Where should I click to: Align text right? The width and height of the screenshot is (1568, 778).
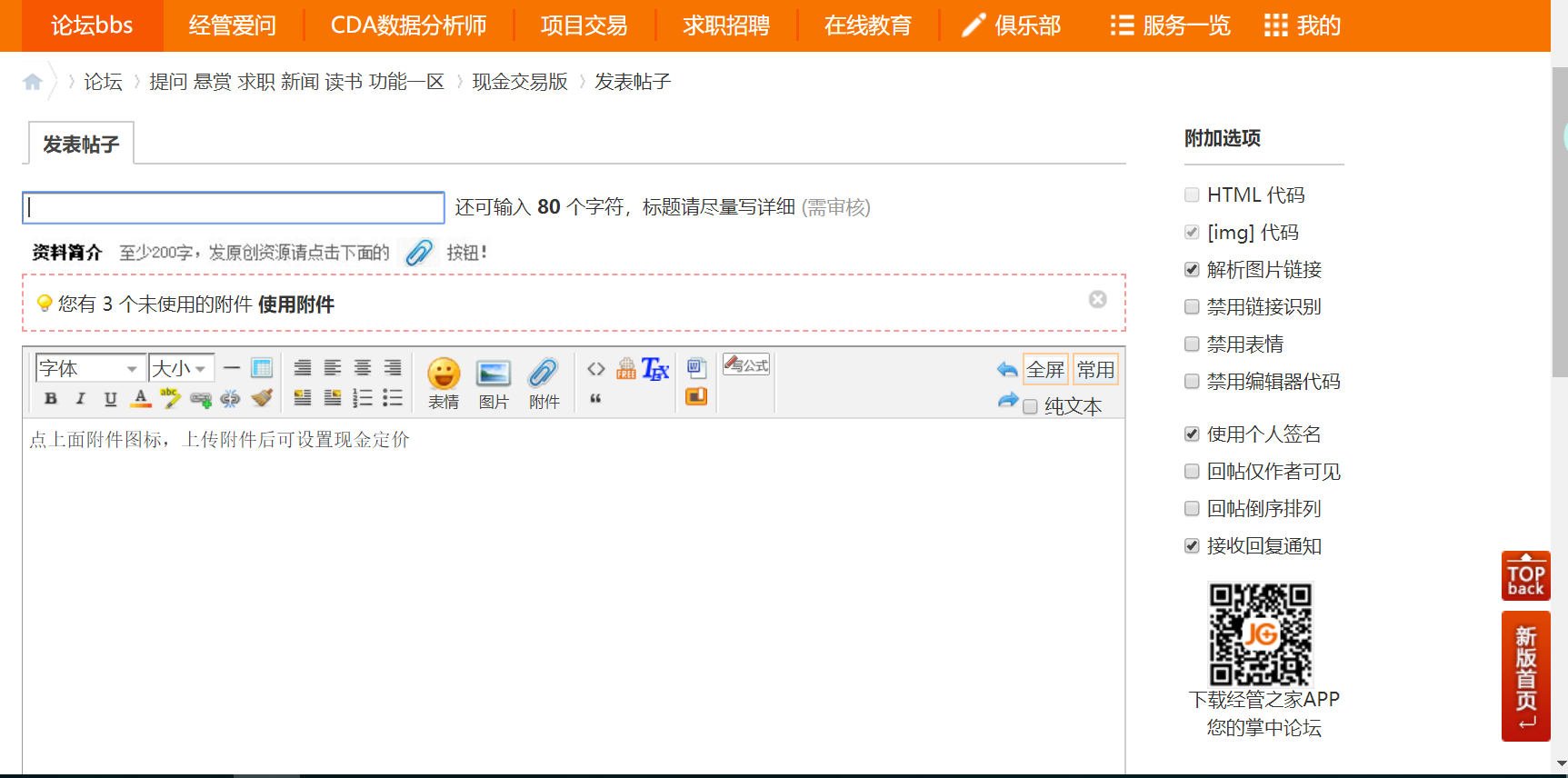[393, 368]
